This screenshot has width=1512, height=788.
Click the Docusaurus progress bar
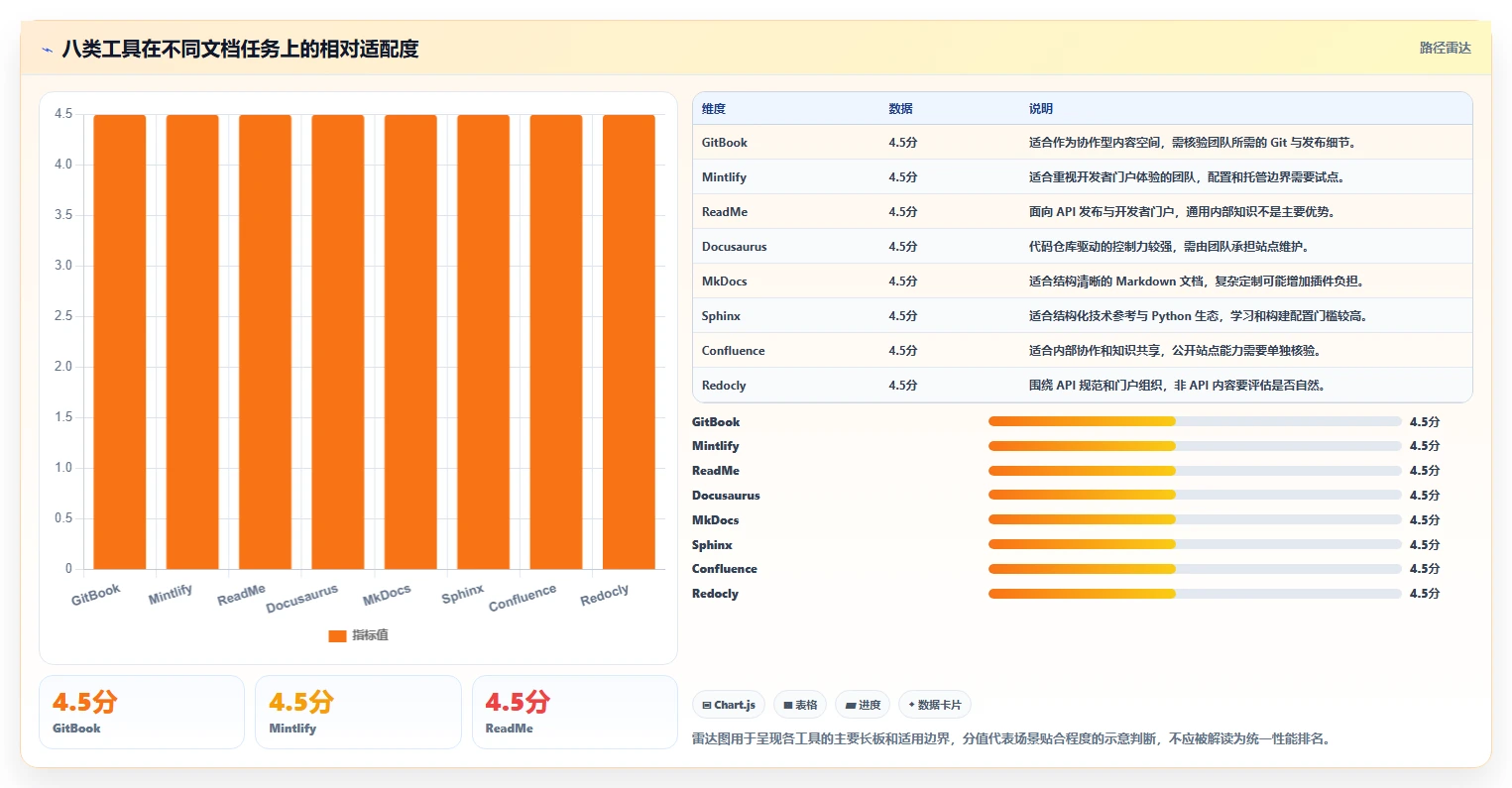tap(1195, 495)
